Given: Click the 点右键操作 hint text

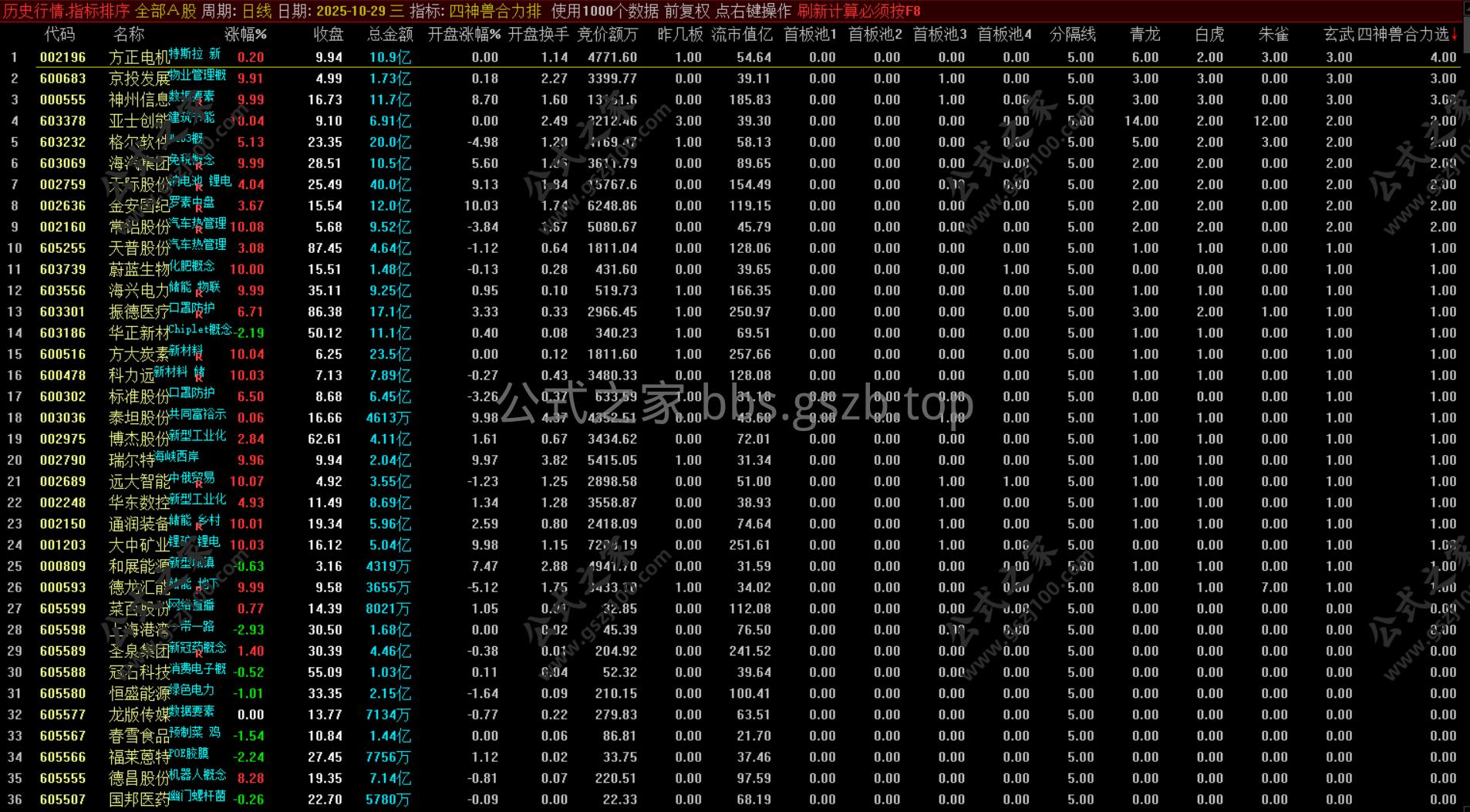Looking at the screenshot, I should [x=754, y=11].
